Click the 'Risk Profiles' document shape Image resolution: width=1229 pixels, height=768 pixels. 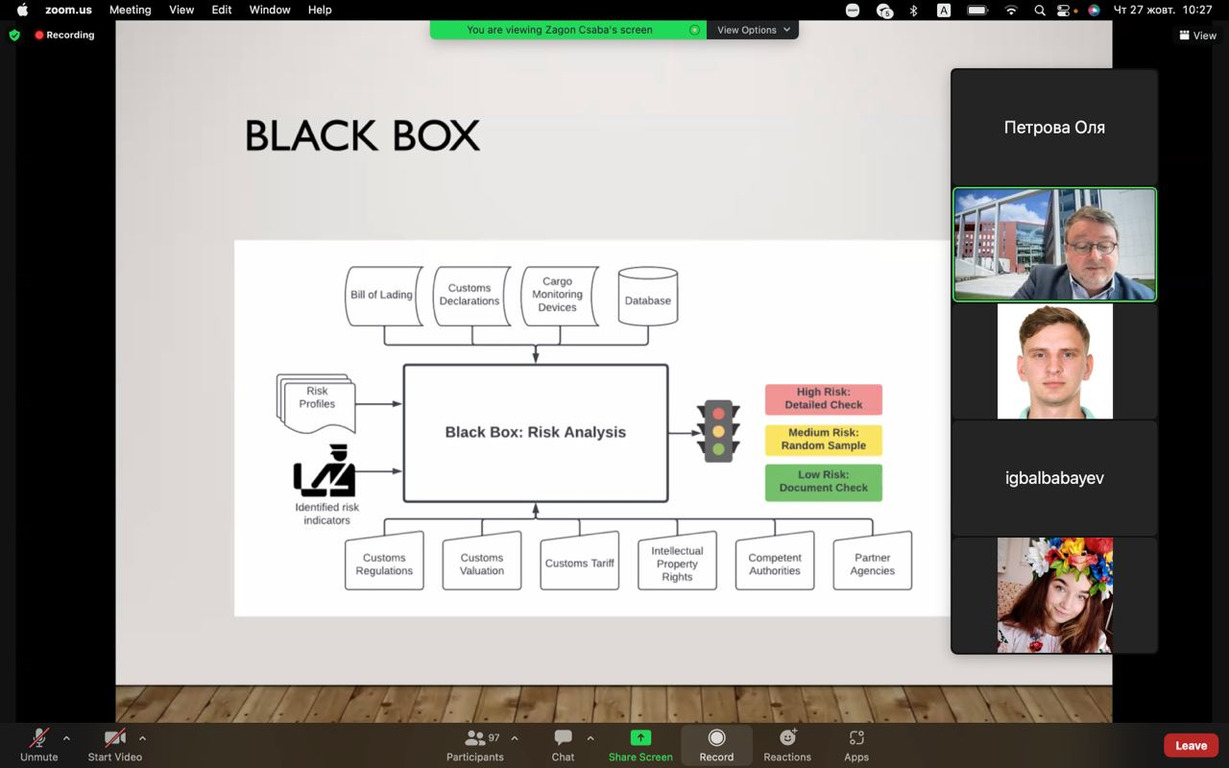(316, 402)
